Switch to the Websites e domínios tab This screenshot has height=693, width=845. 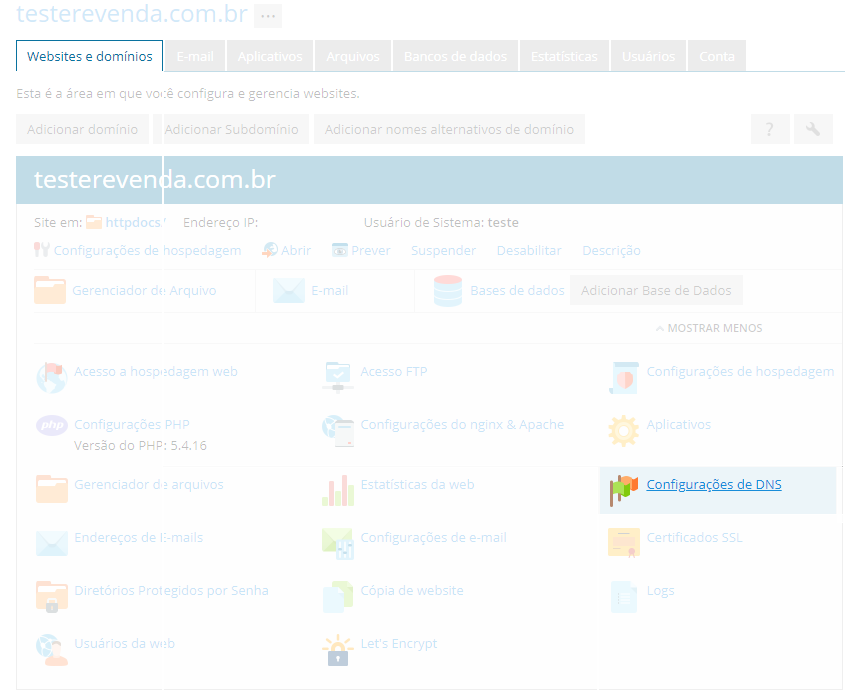tap(89, 56)
